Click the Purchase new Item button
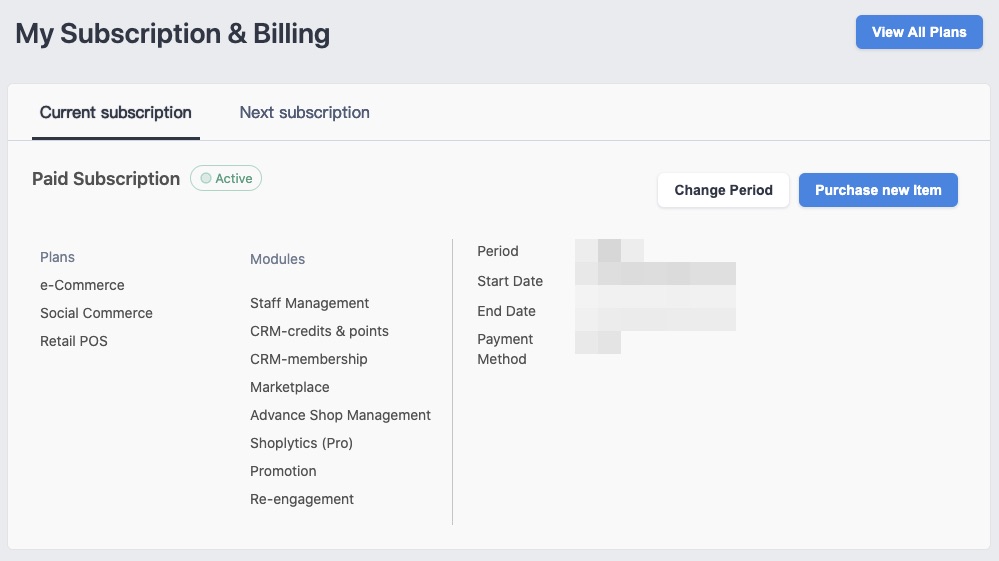Screen dimensions: 999x561 878,190
